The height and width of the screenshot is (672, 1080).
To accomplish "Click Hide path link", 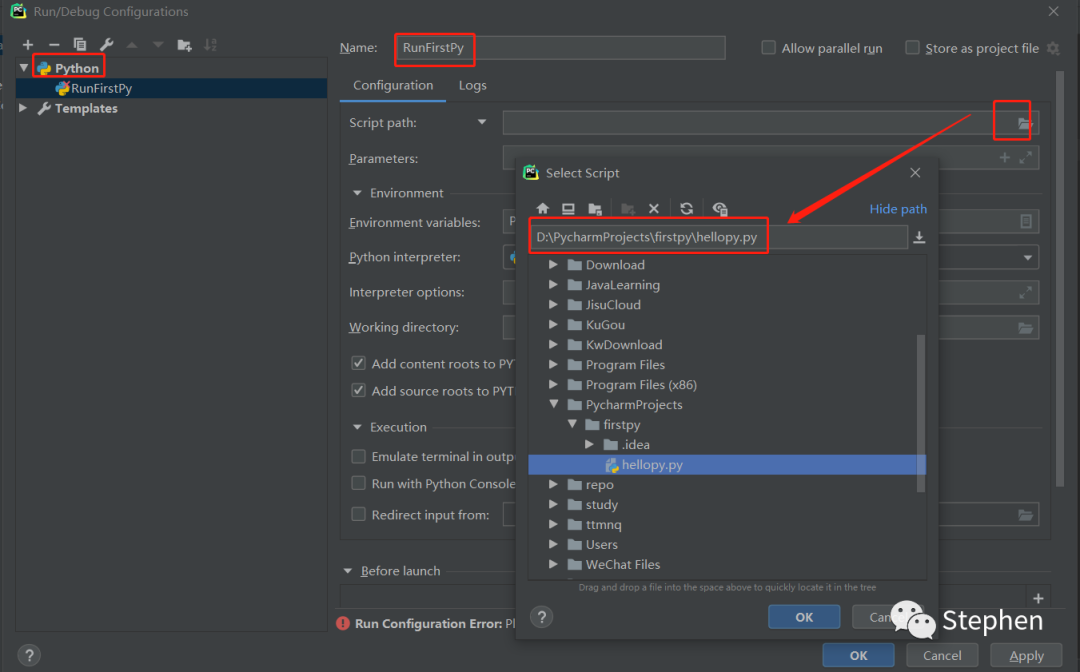I will [897, 209].
